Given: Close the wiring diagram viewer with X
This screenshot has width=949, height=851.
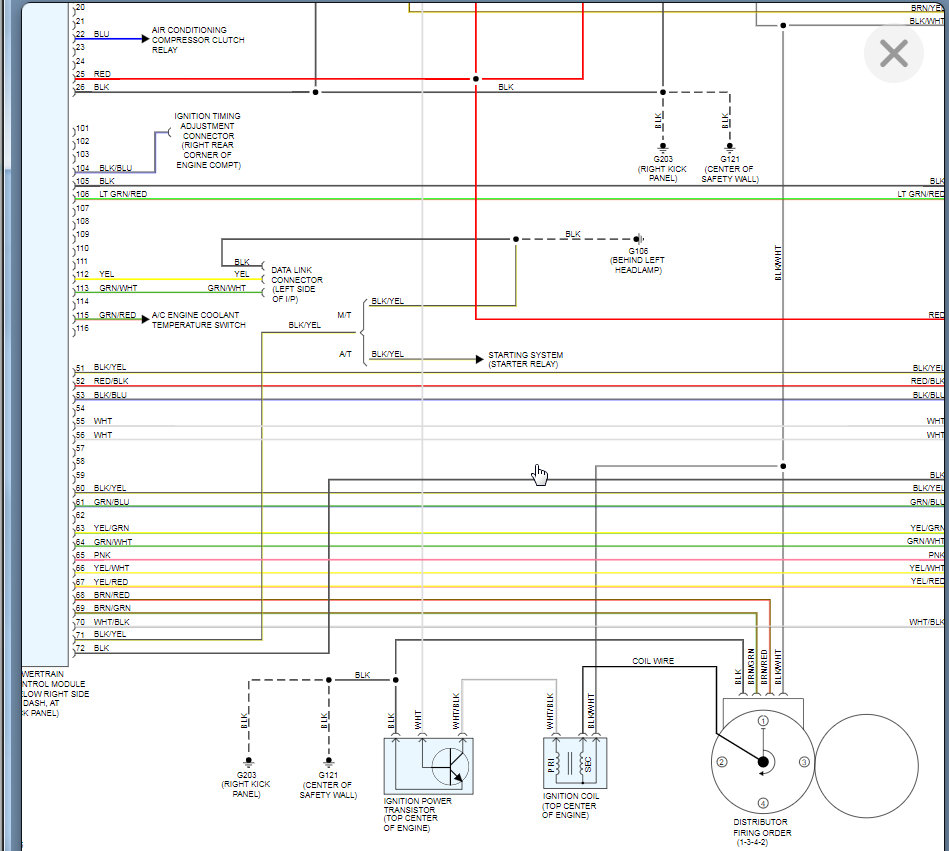Looking at the screenshot, I should [893, 53].
